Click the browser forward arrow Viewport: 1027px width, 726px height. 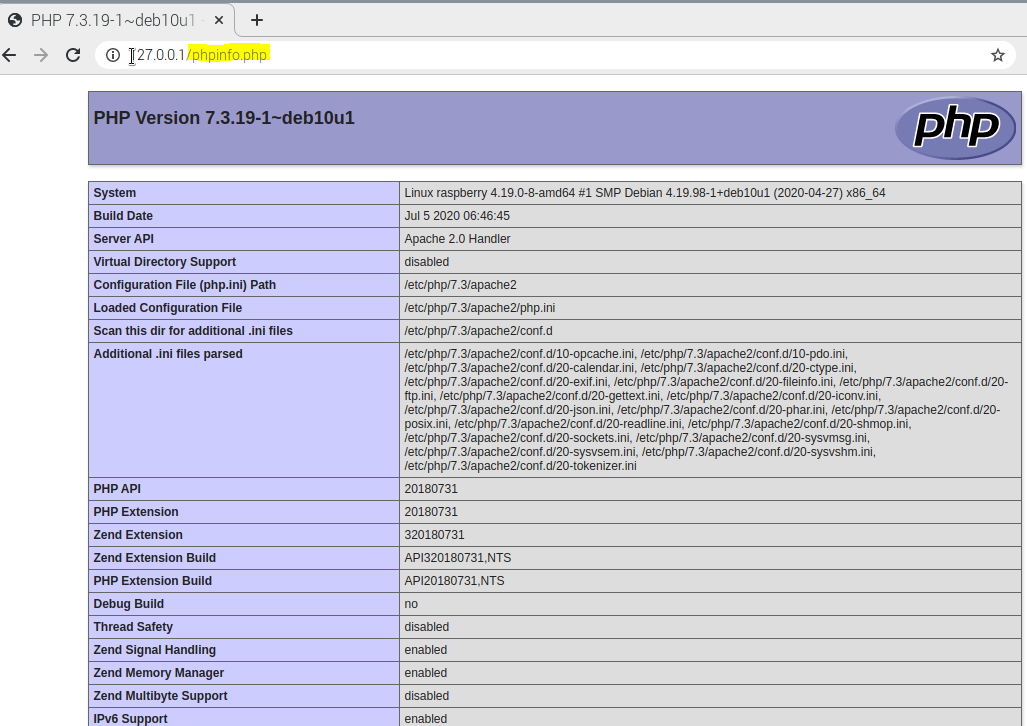click(41, 55)
